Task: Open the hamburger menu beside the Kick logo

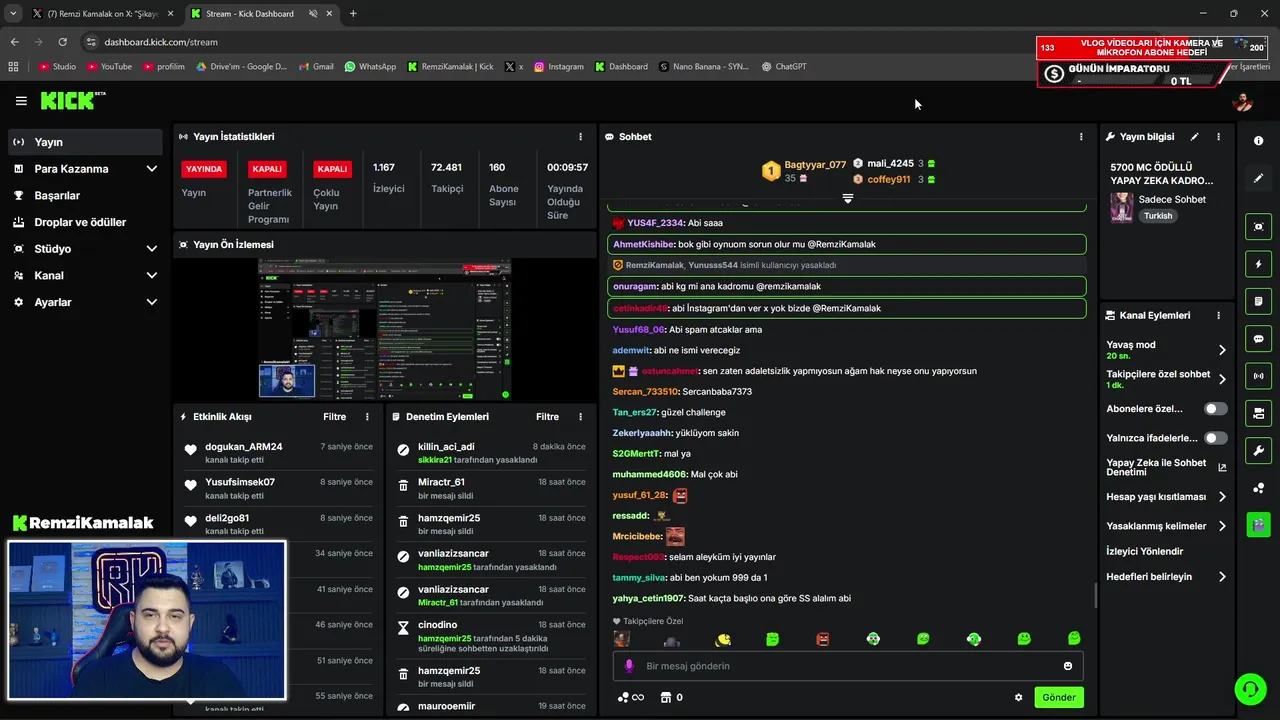Action: [21, 101]
